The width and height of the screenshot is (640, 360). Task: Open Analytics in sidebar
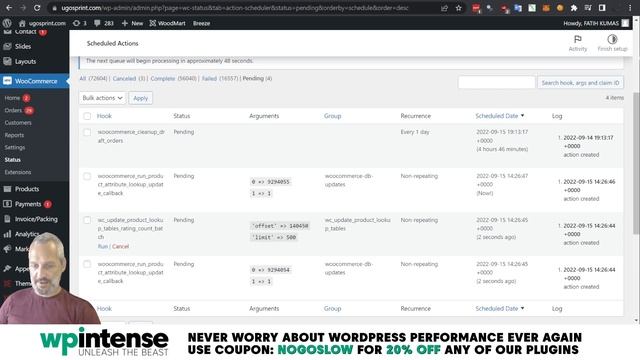click(x=27, y=234)
